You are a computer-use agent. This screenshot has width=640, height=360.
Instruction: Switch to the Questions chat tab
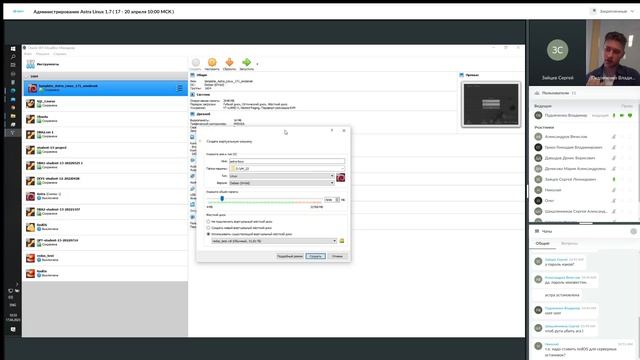click(x=569, y=243)
